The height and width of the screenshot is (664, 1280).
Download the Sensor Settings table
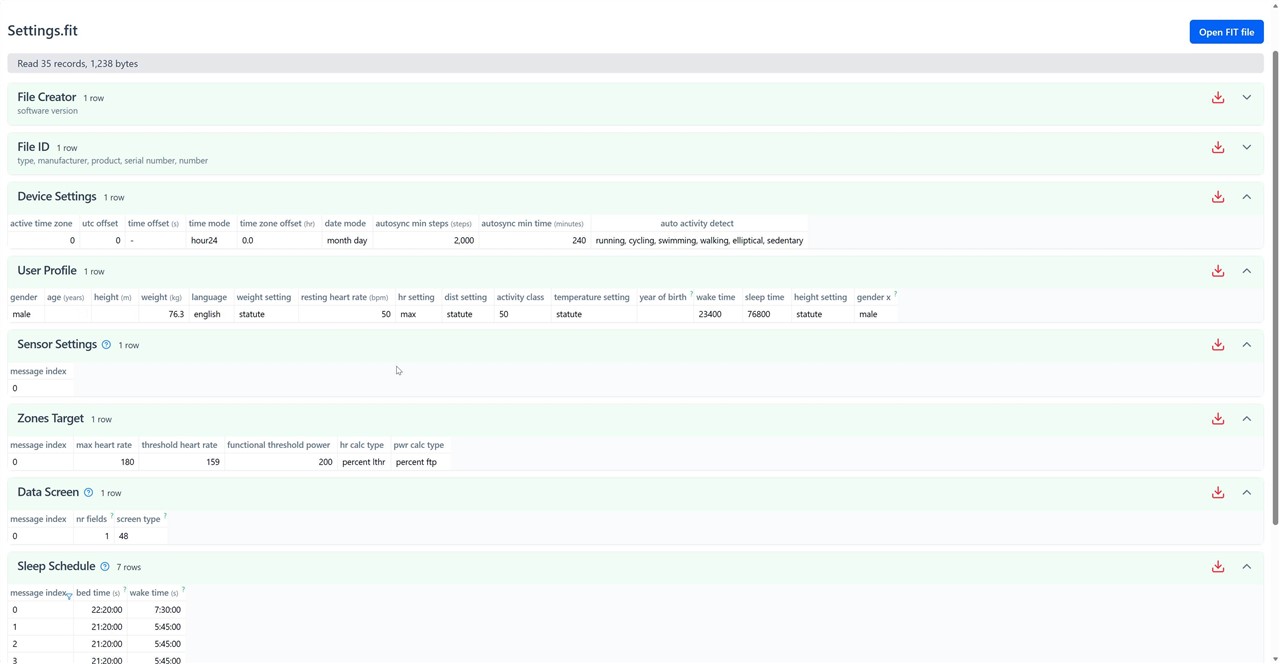[1217, 345]
